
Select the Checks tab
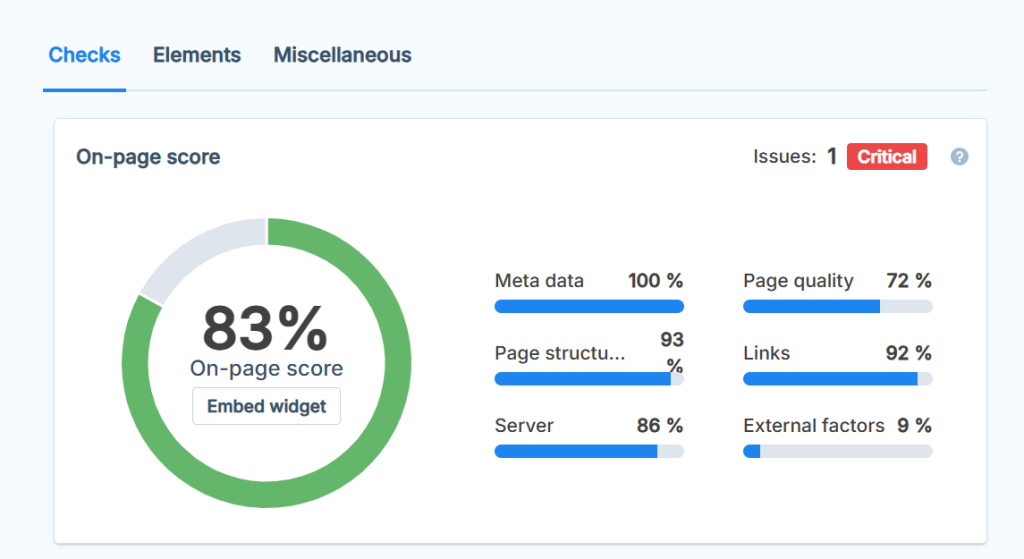pyautogui.click(x=85, y=55)
